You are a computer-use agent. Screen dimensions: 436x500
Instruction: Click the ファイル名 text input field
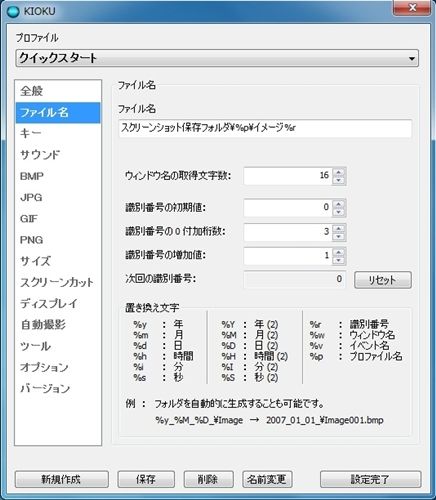[265, 128]
